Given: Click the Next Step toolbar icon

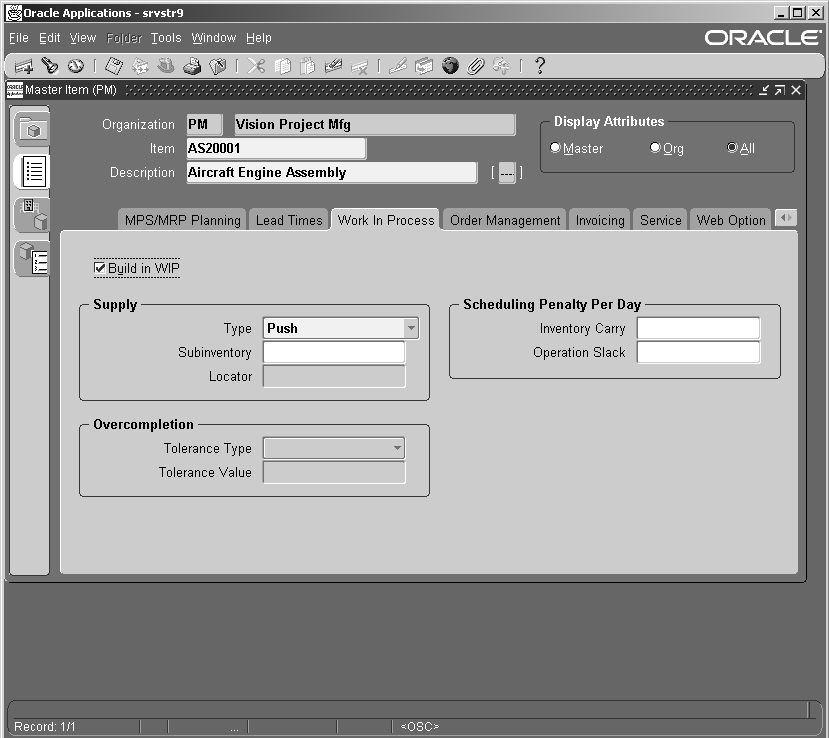Looking at the screenshot, I should click(140, 66).
